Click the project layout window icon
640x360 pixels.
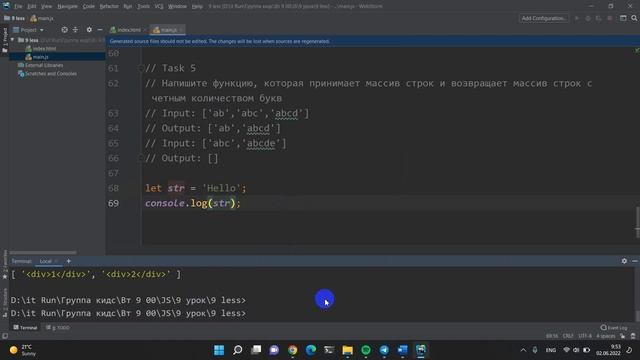[623, 18]
